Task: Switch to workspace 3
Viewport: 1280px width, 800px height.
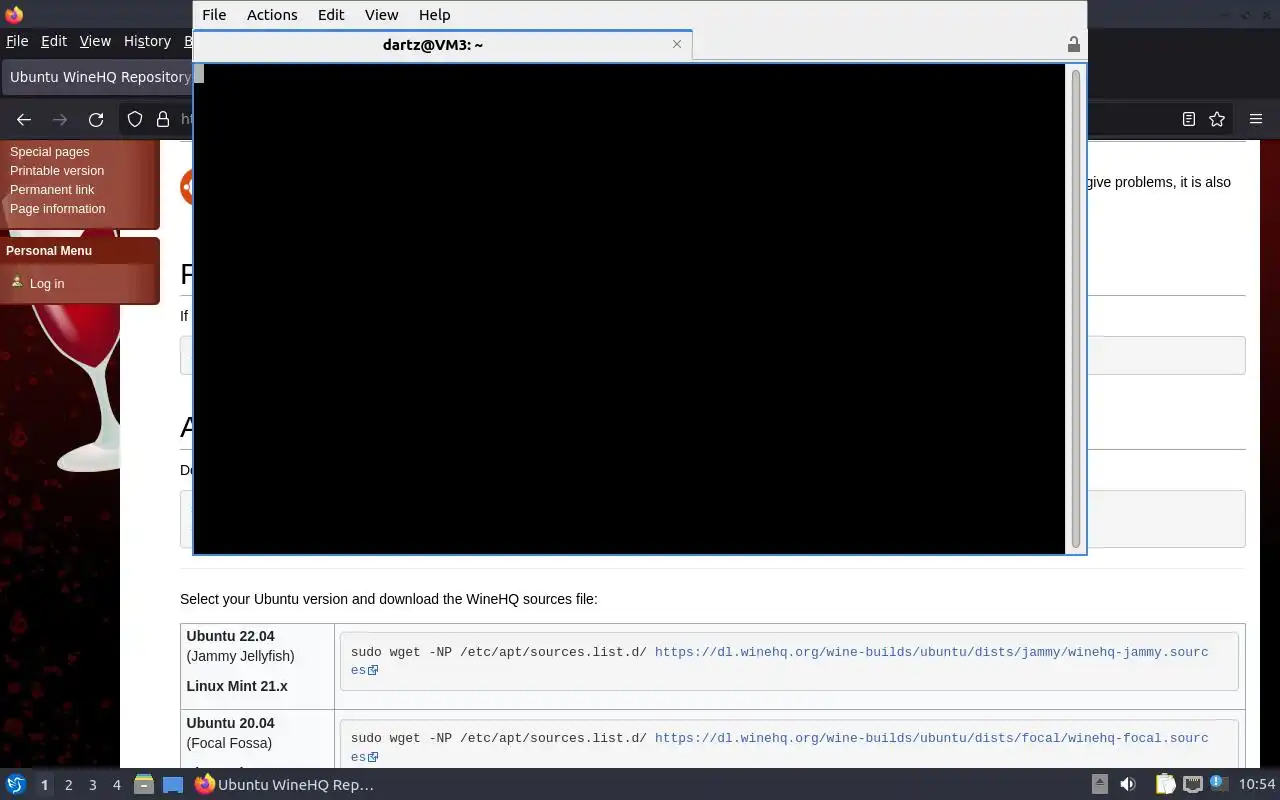Action: 92,785
